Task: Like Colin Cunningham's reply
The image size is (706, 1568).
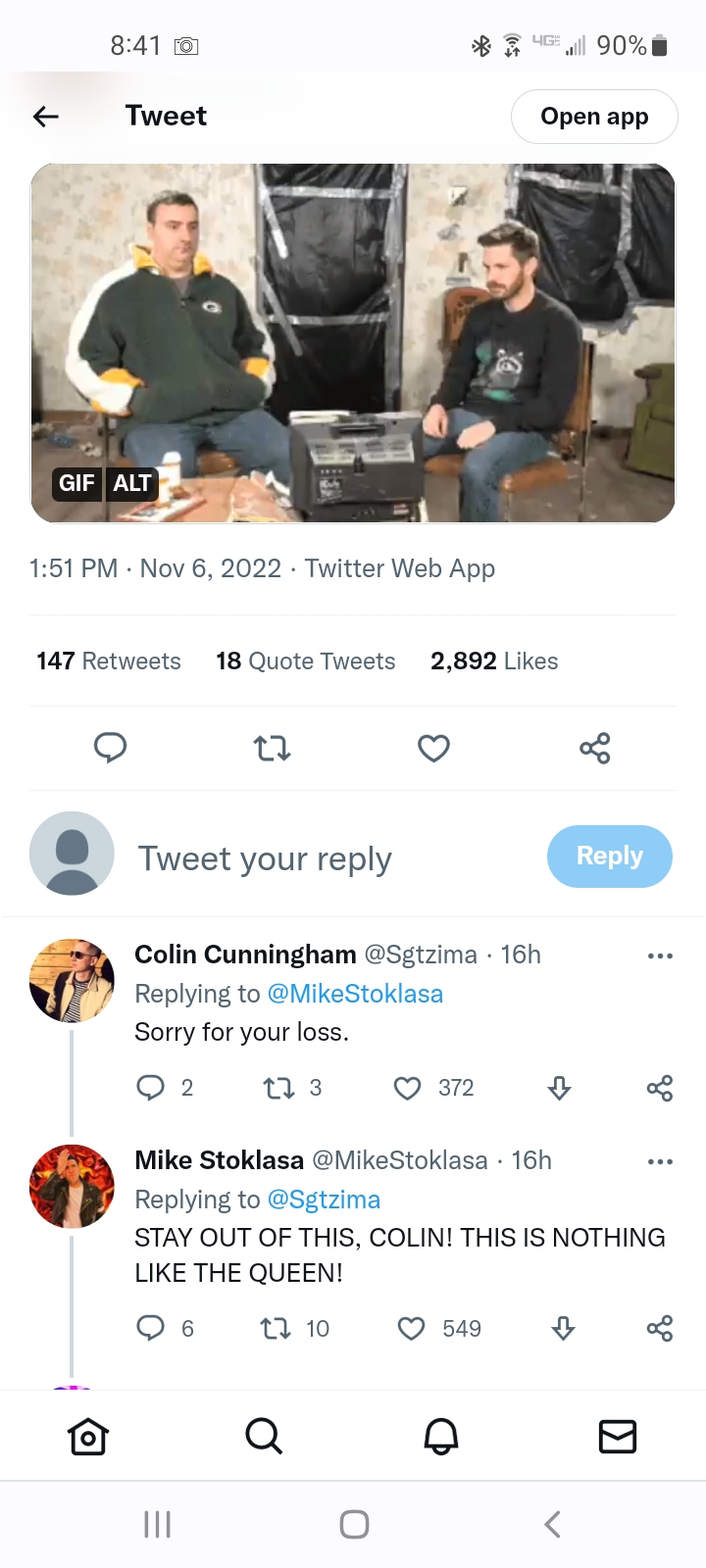Action: pos(407,1088)
